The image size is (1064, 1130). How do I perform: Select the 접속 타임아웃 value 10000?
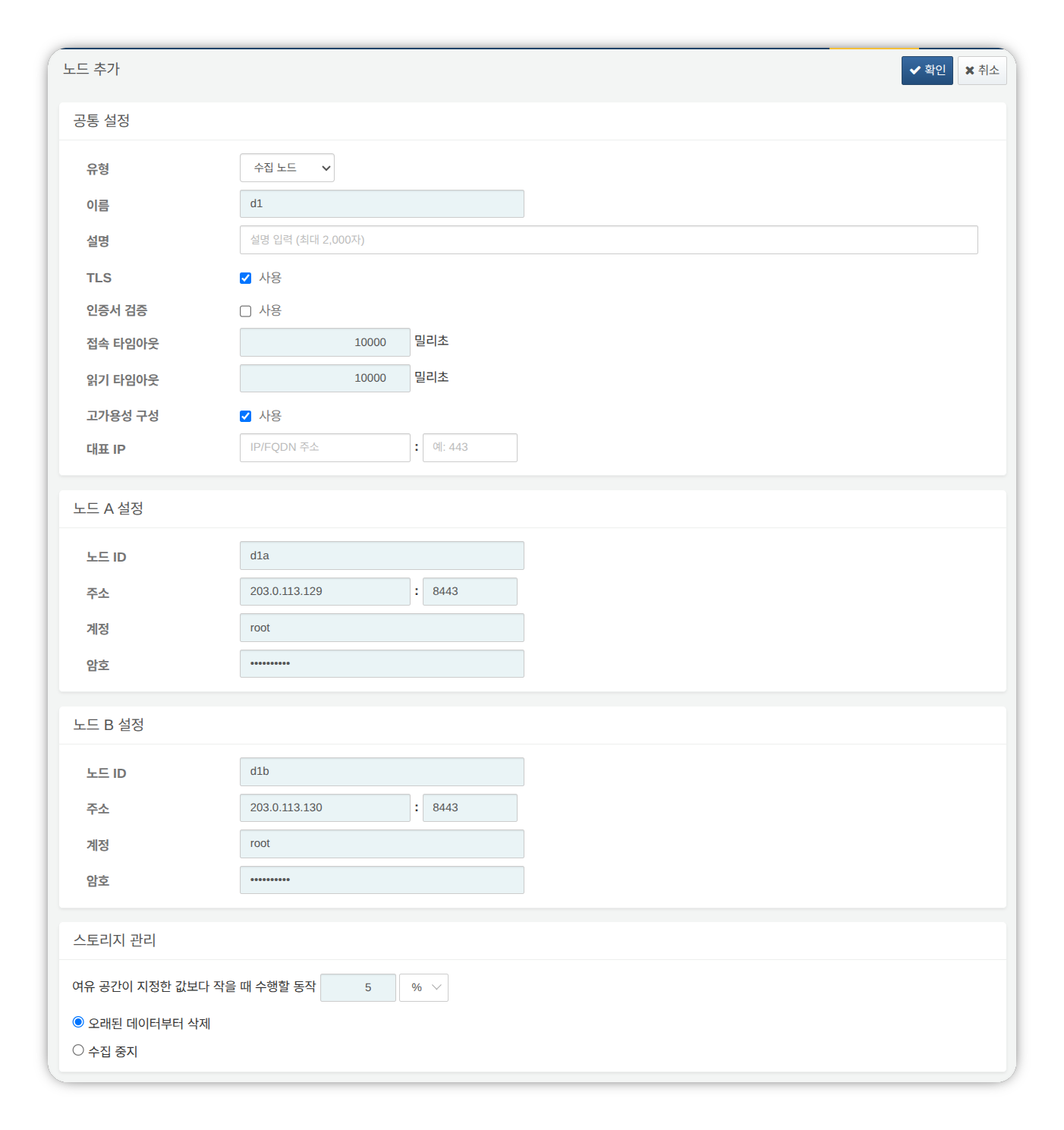point(325,342)
